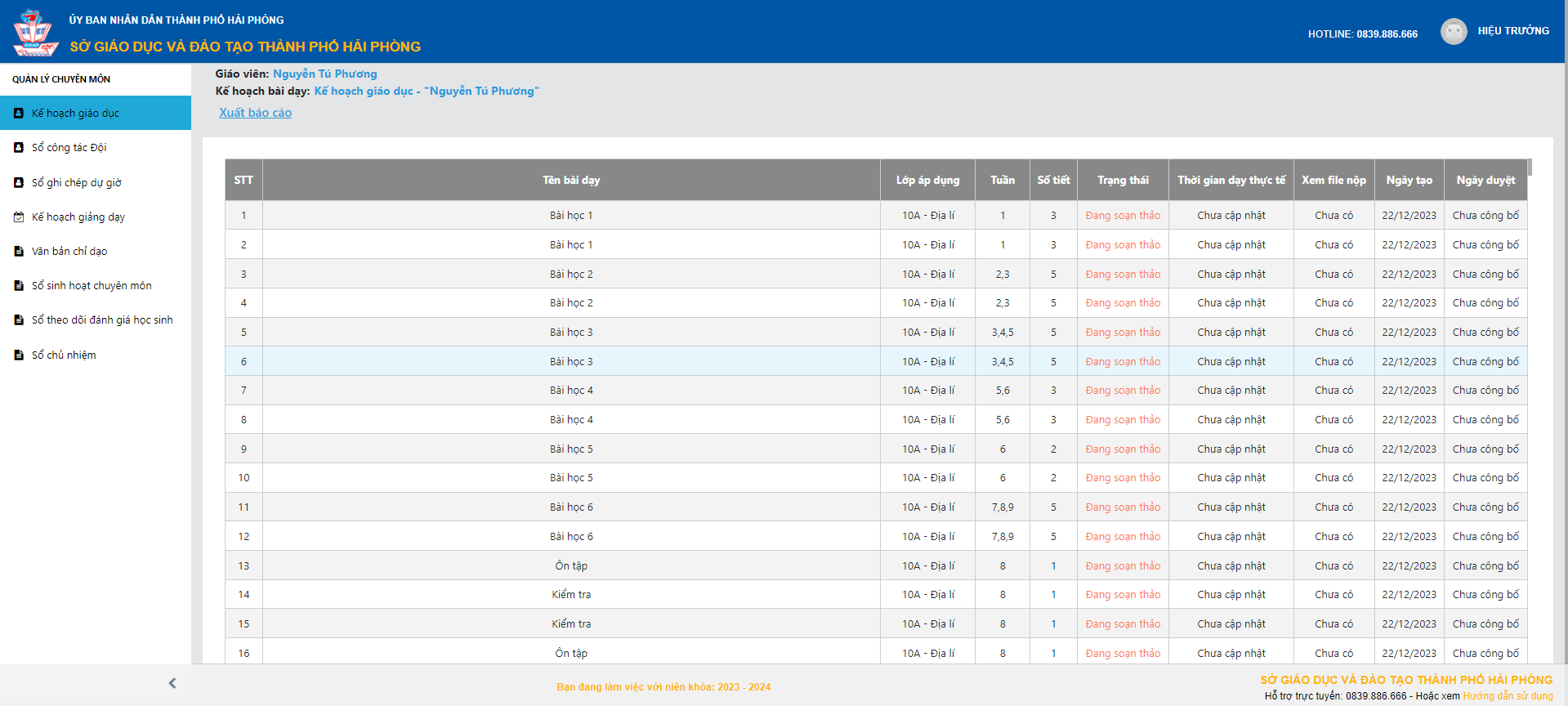This screenshot has height=706, width=1568.
Task: Select row 6 Bài học 3 lesson
Action: pyautogui.click(x=571, y=361)
